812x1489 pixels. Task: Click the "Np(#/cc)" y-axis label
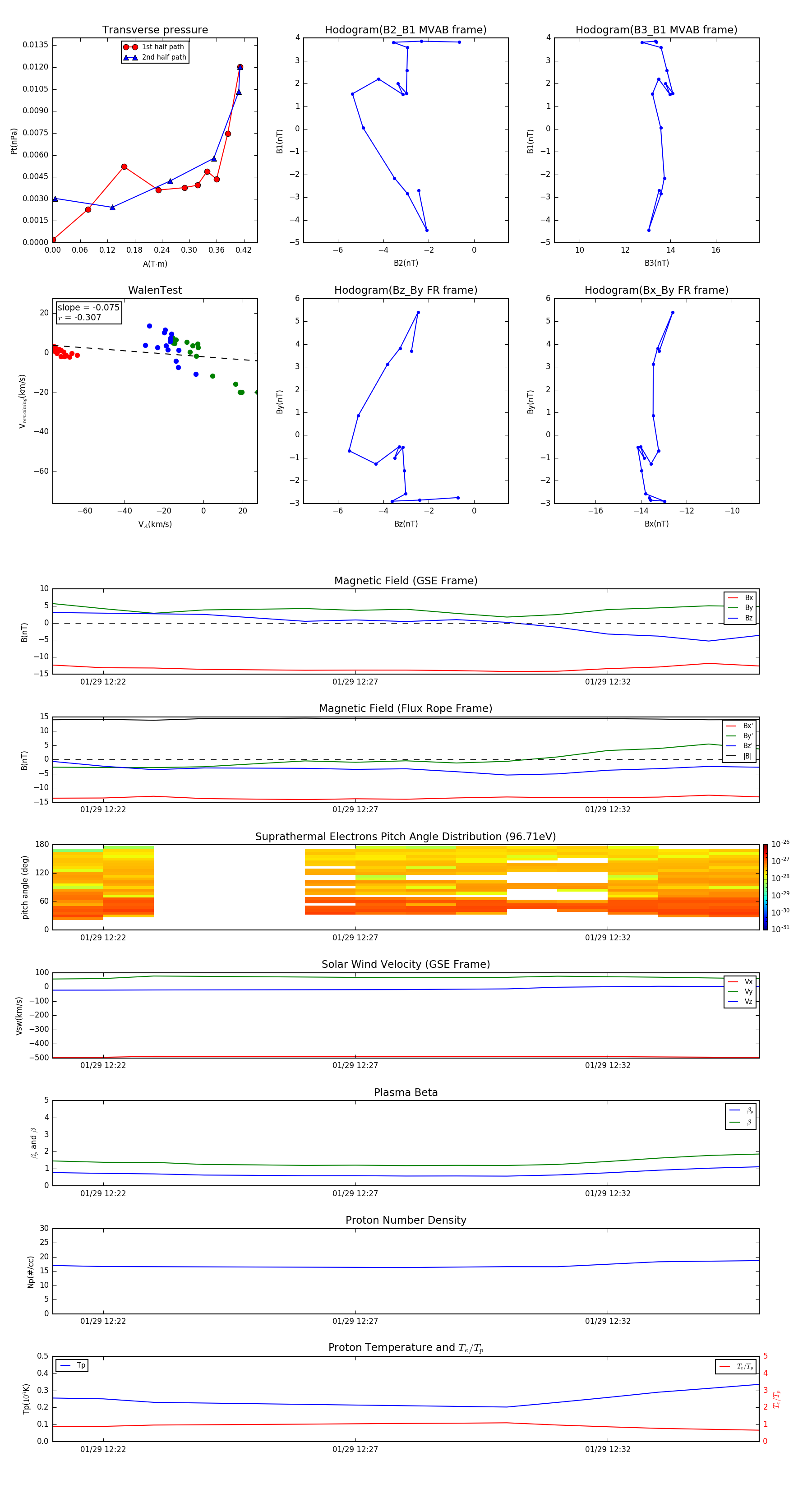pyautogui.click(x=31, y=1272)
